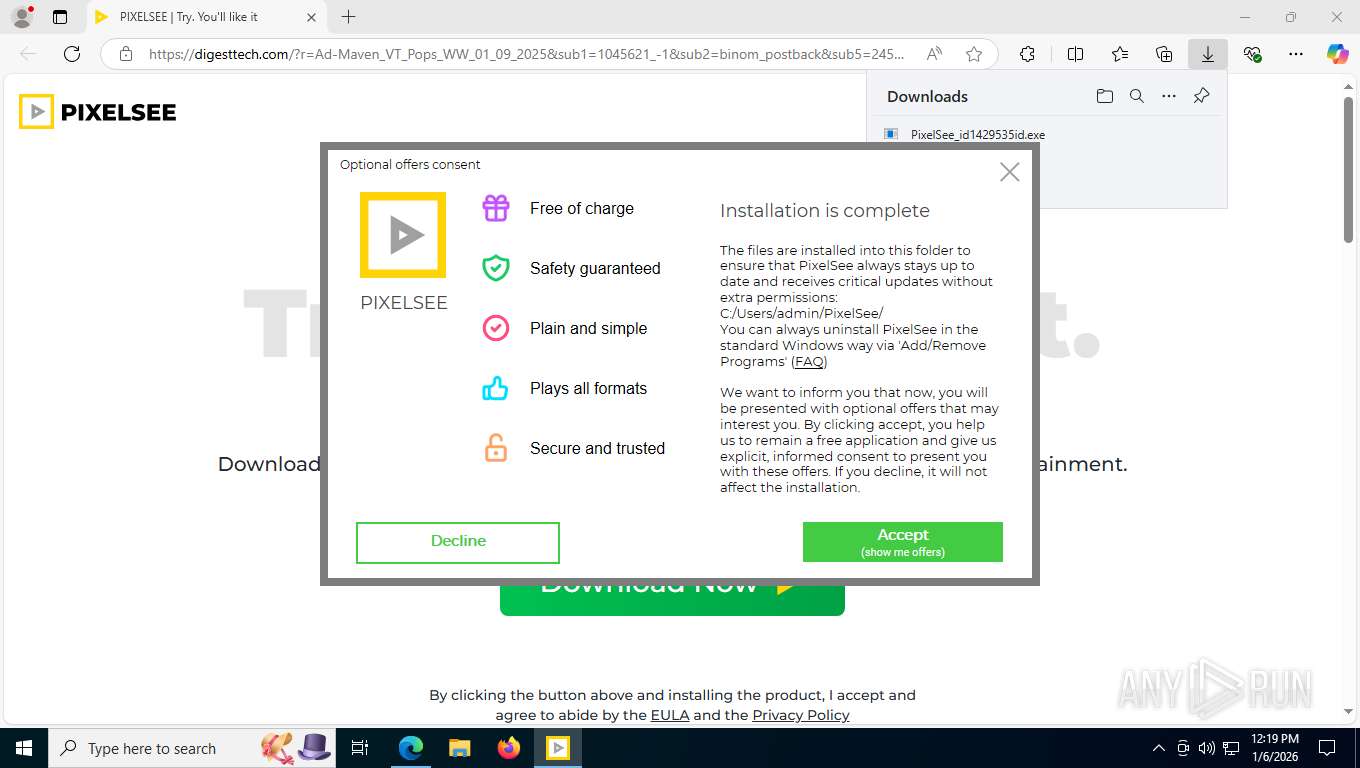The height and width of the screenshot is (768, 1360).
Task: Open Edge Settings and more menu
Action: coord(1296,54)
